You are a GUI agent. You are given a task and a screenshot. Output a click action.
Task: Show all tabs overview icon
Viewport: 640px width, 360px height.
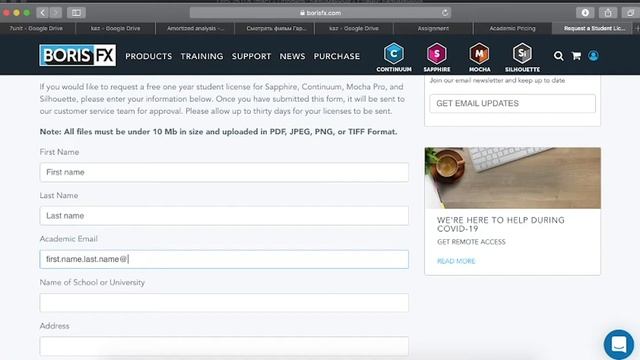tap(631, 13)
